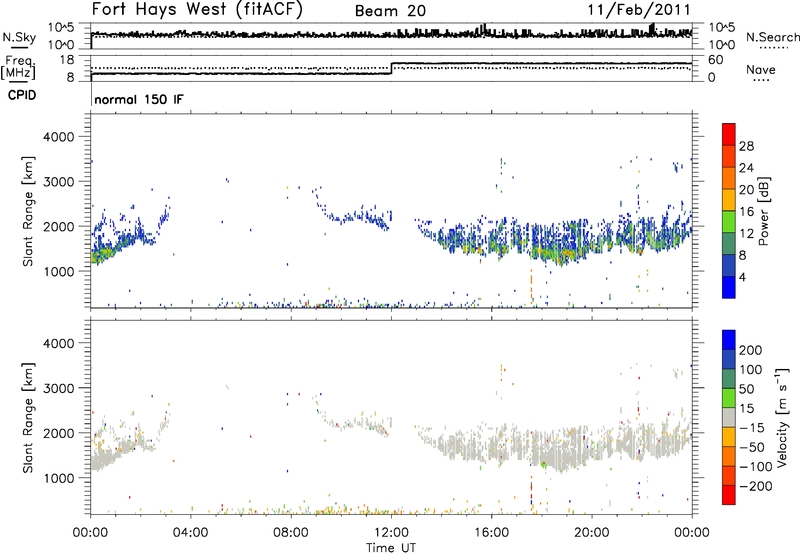Click the 'N.Search' legend label
Viewport: 800px width, 554px height.
coord(772,37)
